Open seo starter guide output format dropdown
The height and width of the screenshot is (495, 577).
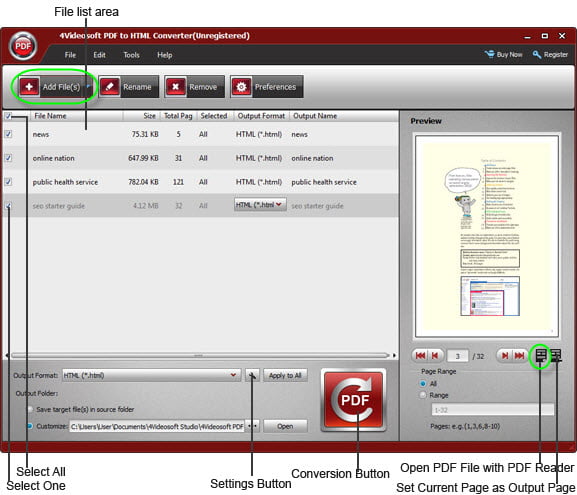click(x=279, y=205)
